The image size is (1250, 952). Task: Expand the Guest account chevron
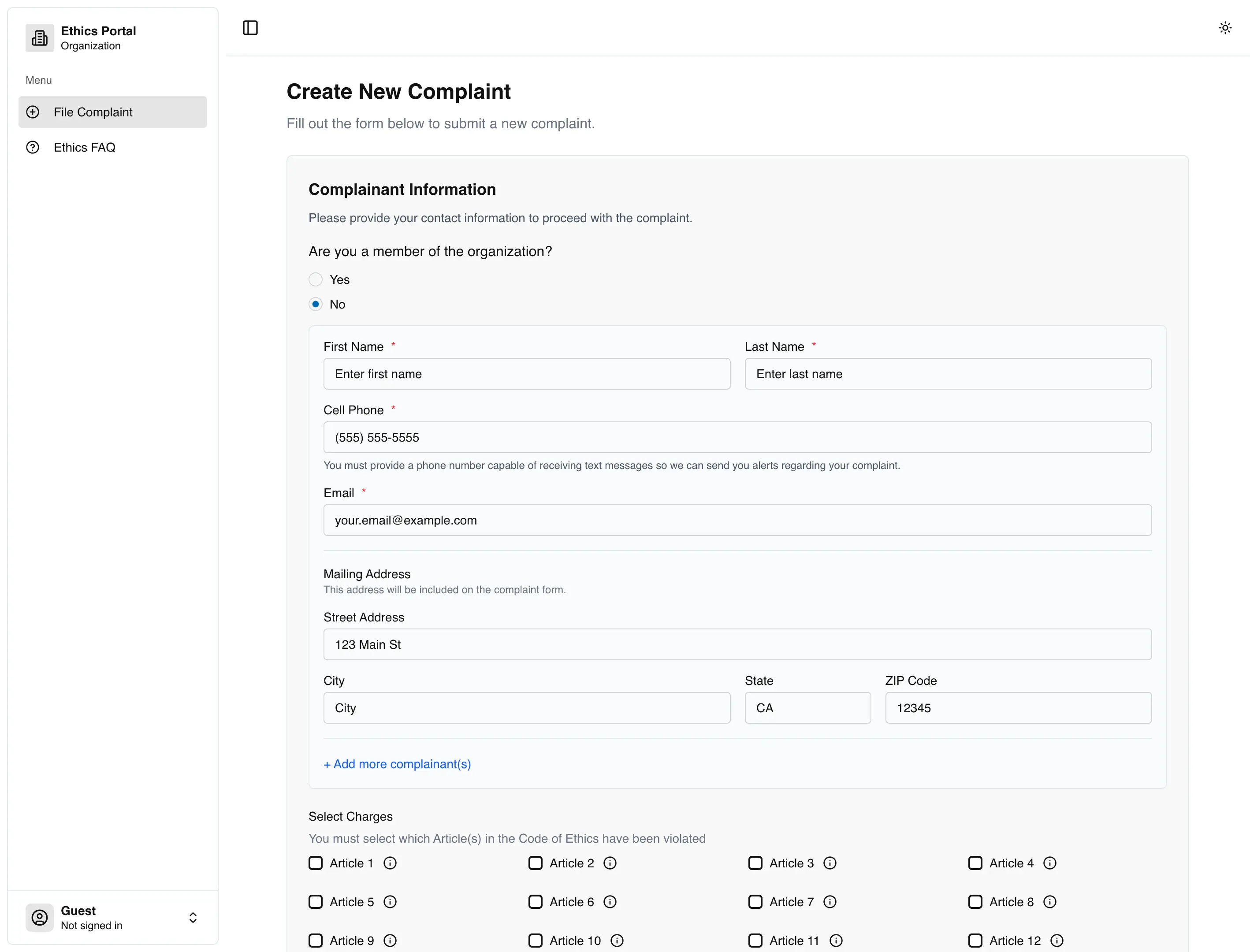[x=193, y=918]
